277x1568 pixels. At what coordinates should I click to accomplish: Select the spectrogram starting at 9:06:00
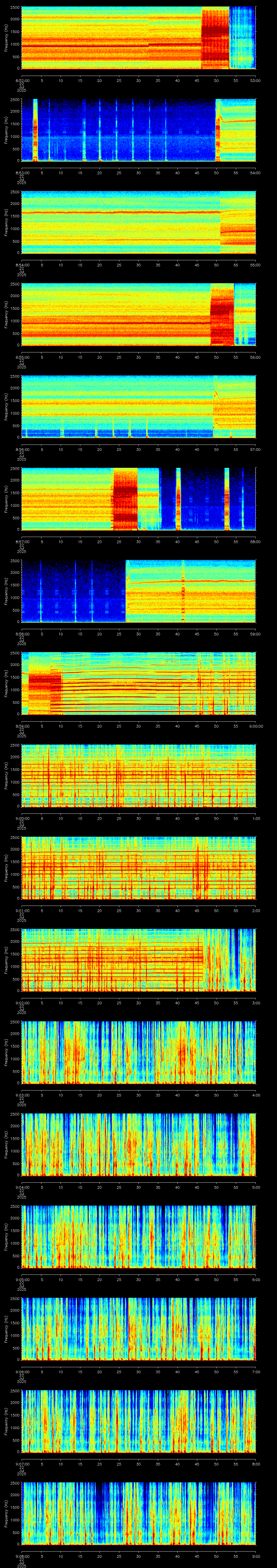138,1329
